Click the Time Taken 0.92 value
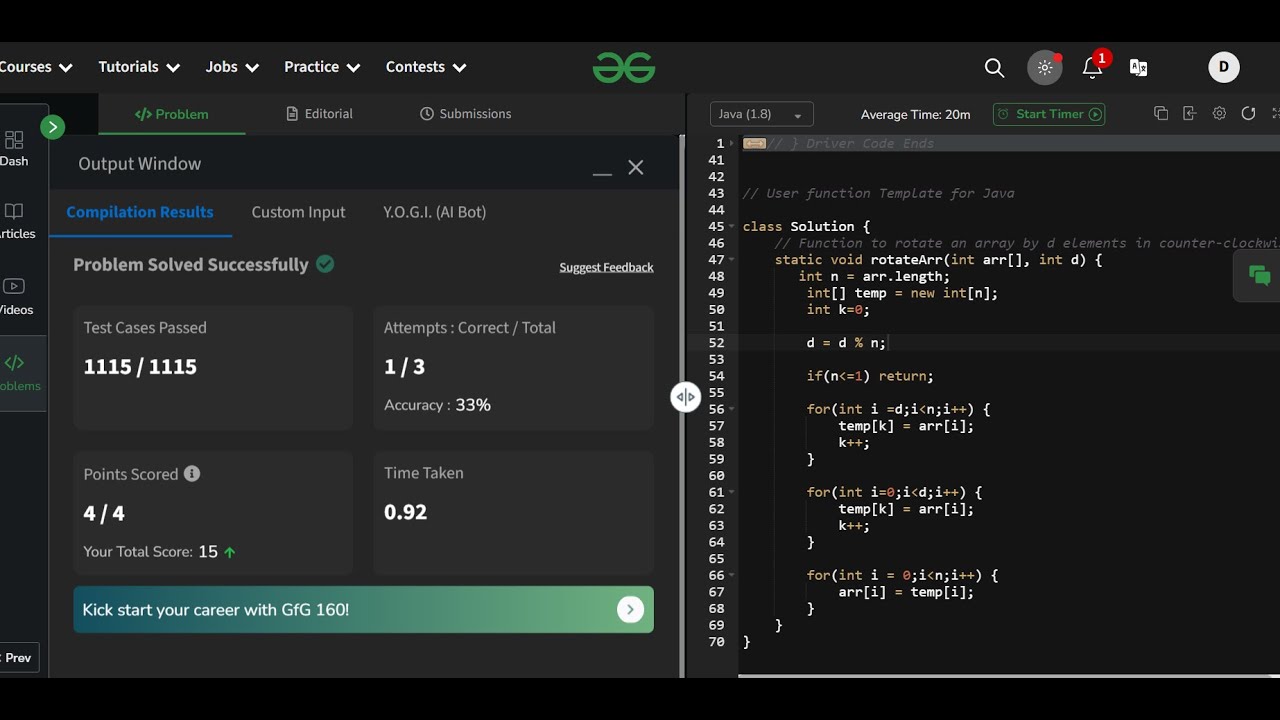This screenshot has height=720, width=1280. pyautogui.click(x=405, y=512)
